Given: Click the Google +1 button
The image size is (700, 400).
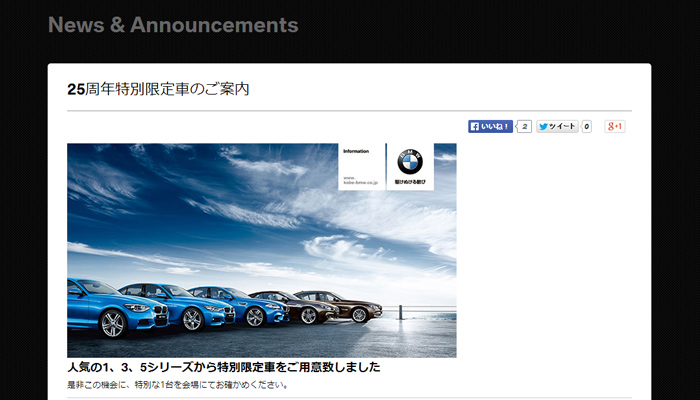Looking at the screenshot, I should pyautogui.click(x=615, y=126).
